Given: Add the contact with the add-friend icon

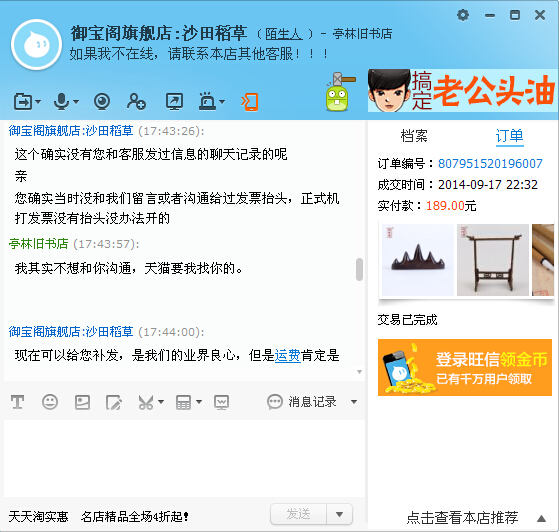Looking at the screenshot, I should tap(136, 102).
